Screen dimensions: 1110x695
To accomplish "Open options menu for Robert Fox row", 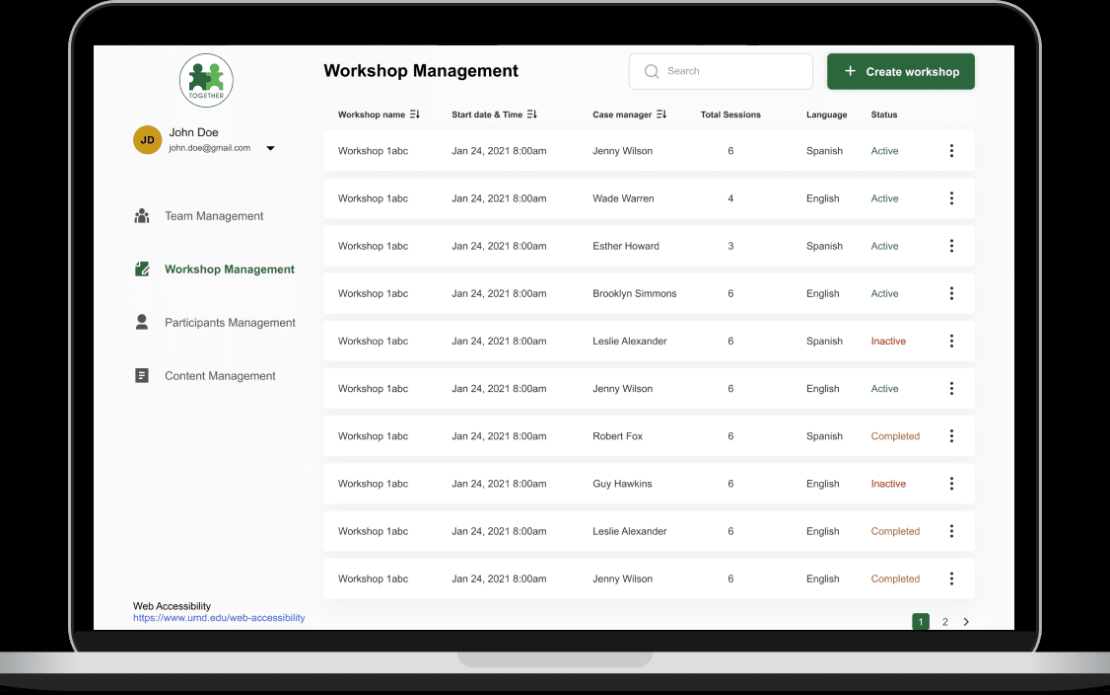I will (x=951, y=436).
